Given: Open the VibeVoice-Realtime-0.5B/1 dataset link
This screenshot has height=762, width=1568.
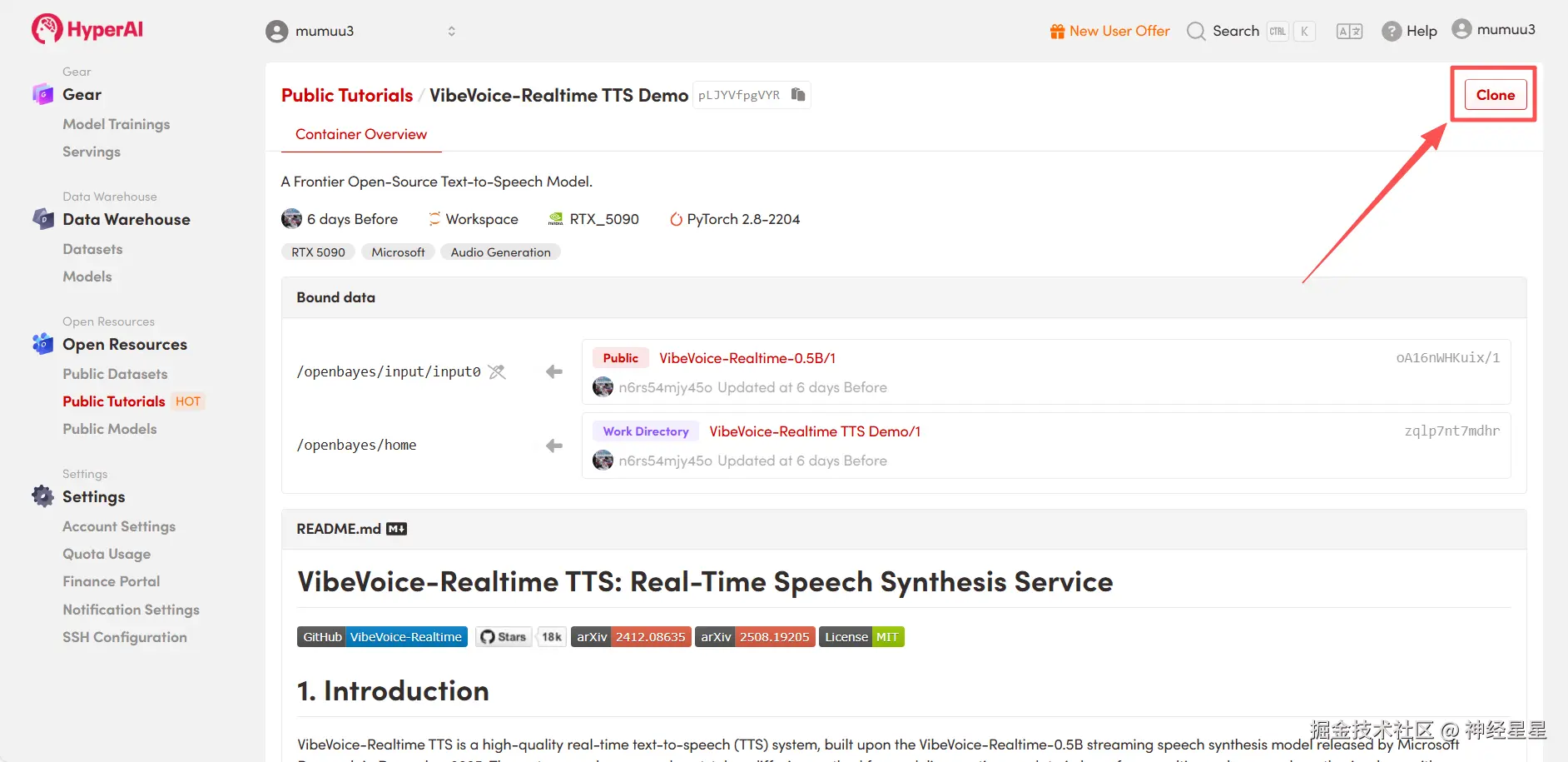Looking at the screenshot, I should 747,358.
